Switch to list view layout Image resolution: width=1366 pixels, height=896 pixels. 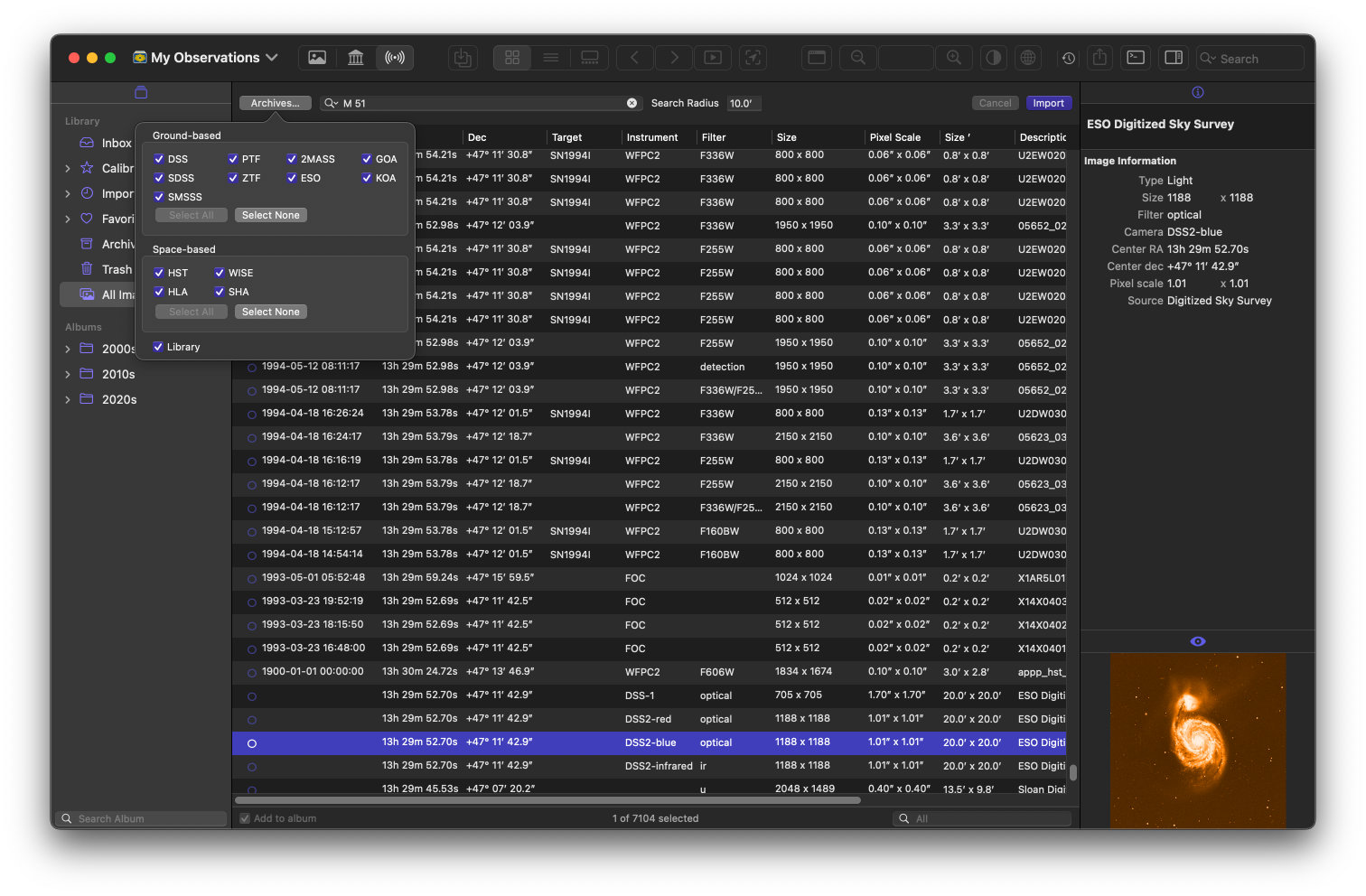pos(550,58)
